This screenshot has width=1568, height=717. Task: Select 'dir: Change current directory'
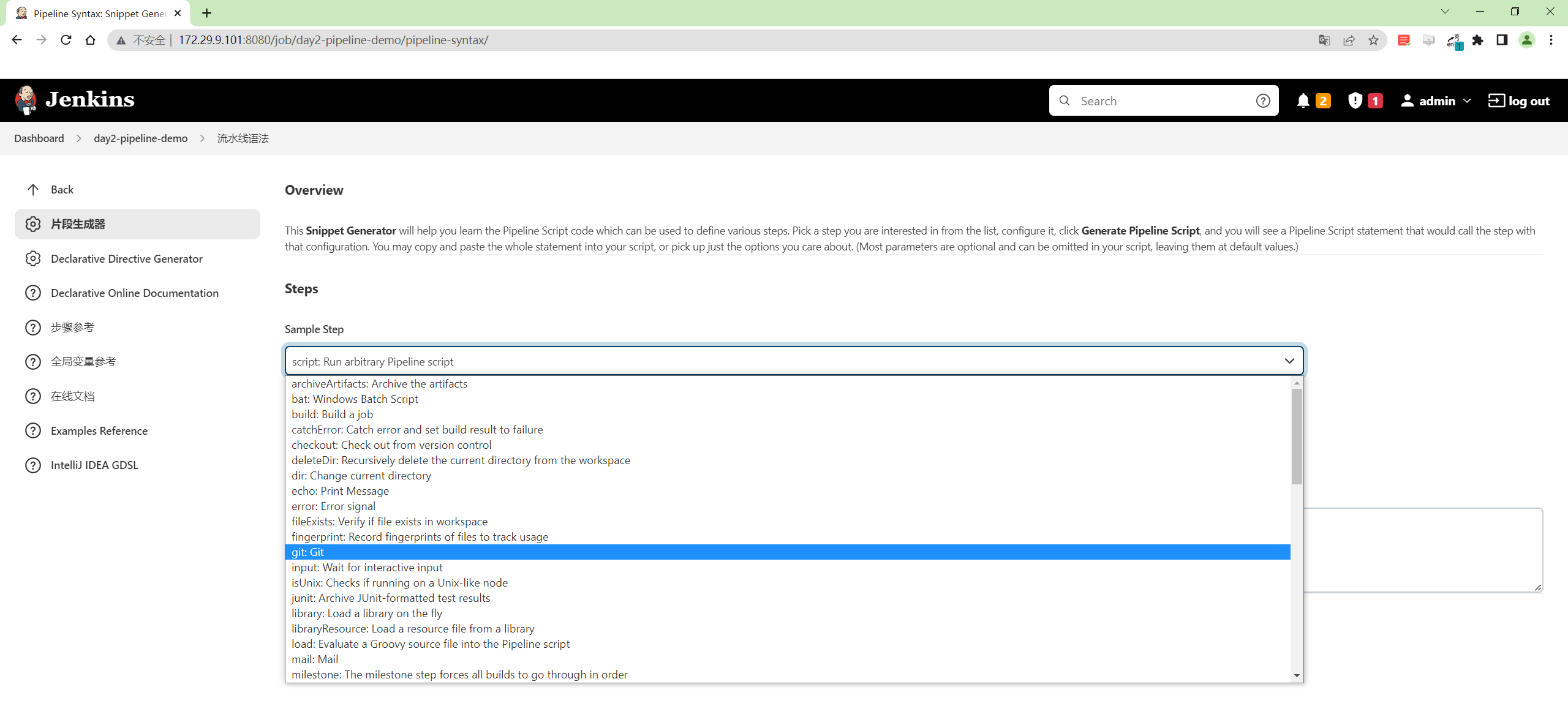788,476
